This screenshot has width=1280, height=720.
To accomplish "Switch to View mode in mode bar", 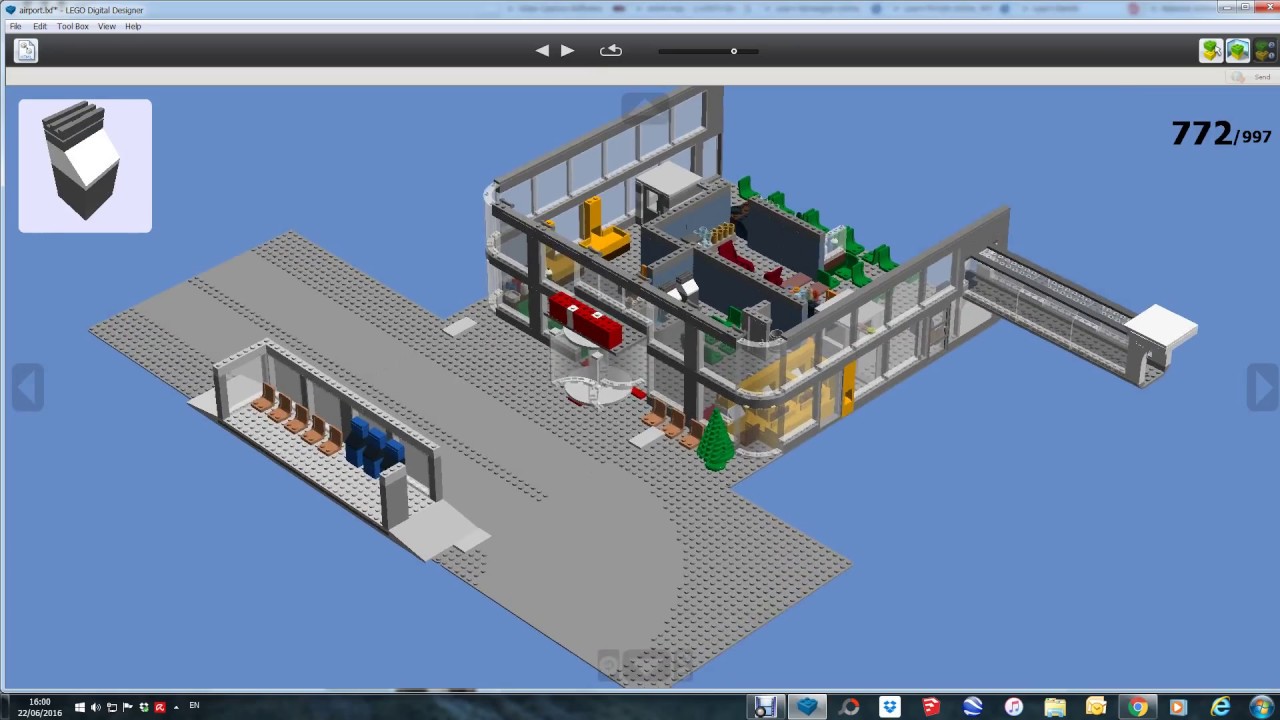I will (1238, 50).
